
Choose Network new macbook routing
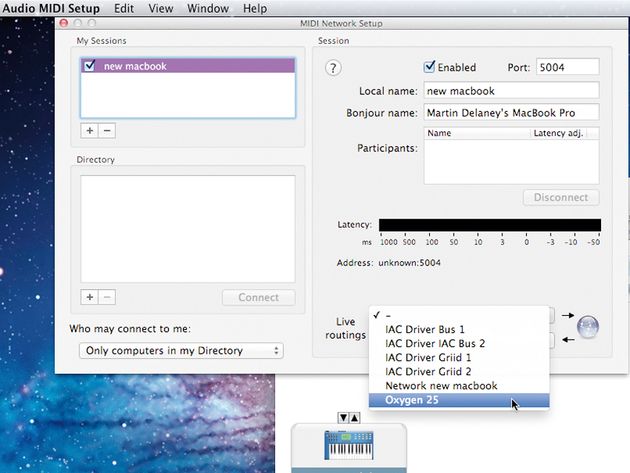[x=459, y=386]
